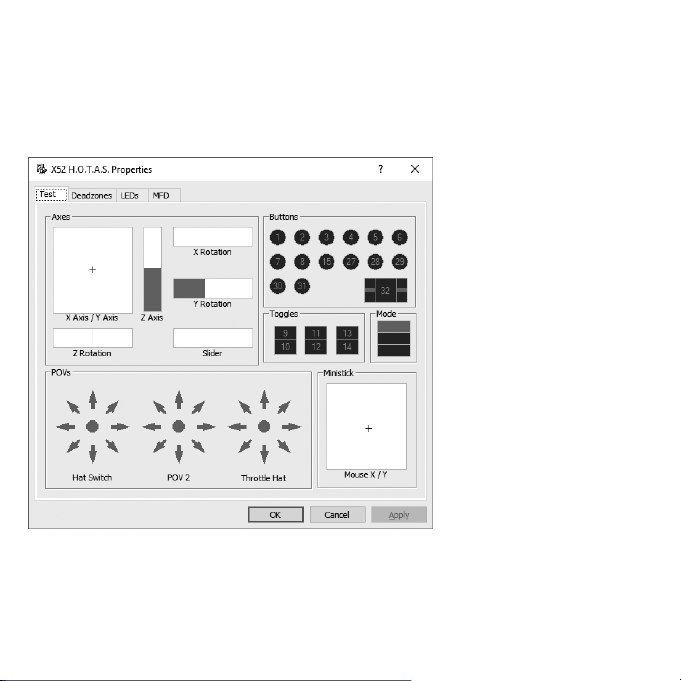Open the Deadzones tab
Viewport: 681px width, 681px height.
92,195
